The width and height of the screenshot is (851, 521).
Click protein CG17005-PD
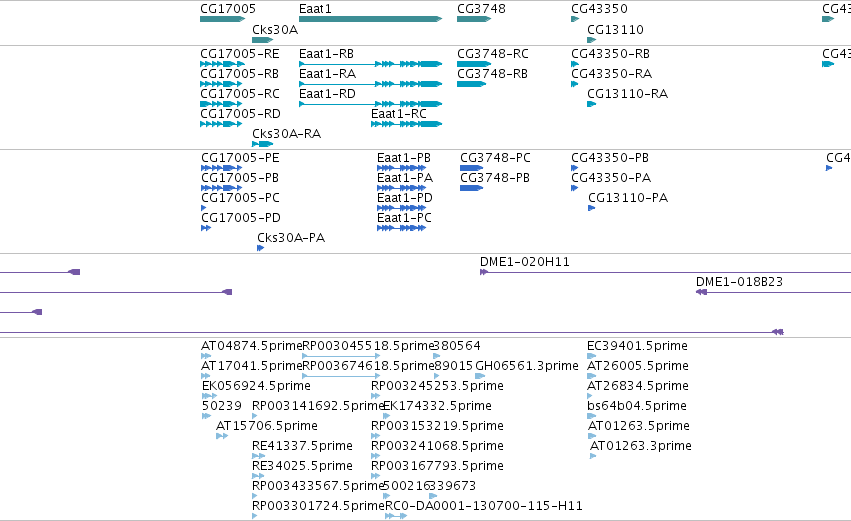[241, 218]
